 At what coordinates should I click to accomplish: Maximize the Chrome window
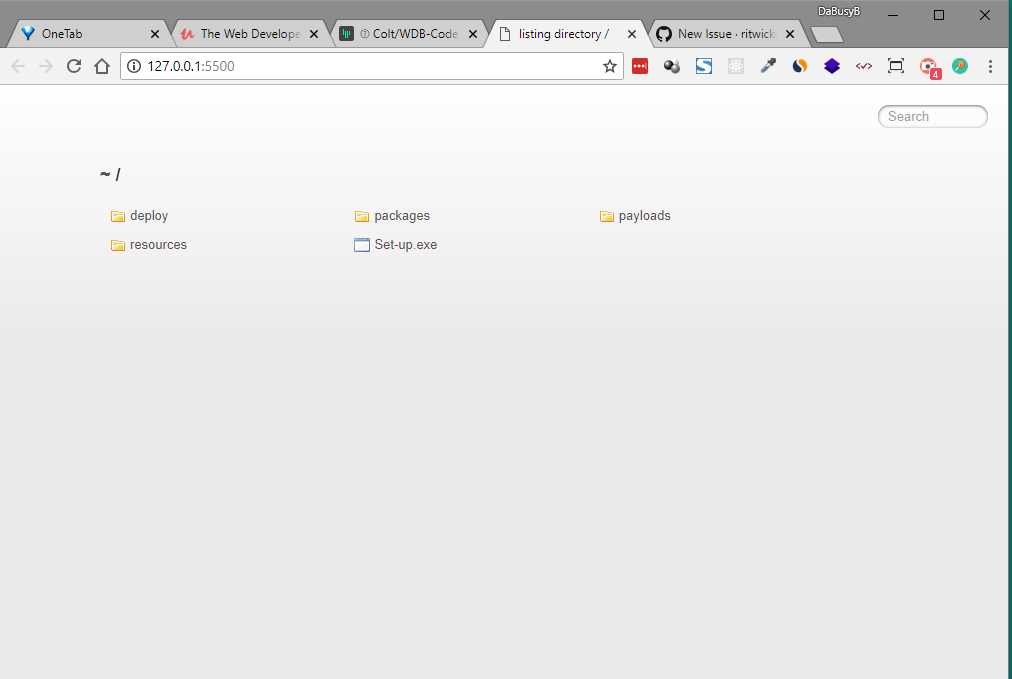pyautogui.click(x=939, y=15)
